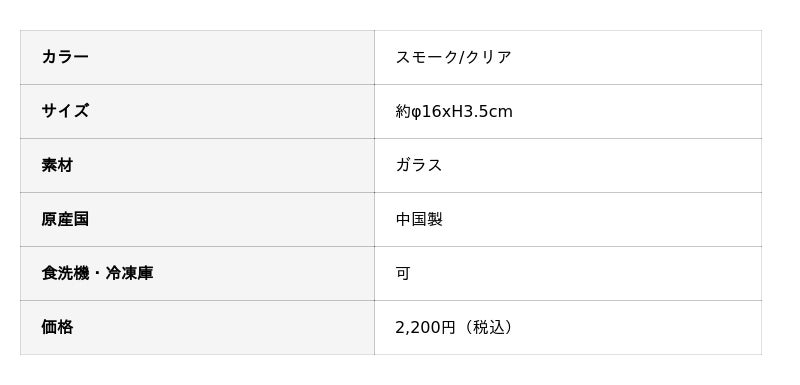Select the スモーク/クリア color value
Screen dimensions: 800x385
(453, 57)
